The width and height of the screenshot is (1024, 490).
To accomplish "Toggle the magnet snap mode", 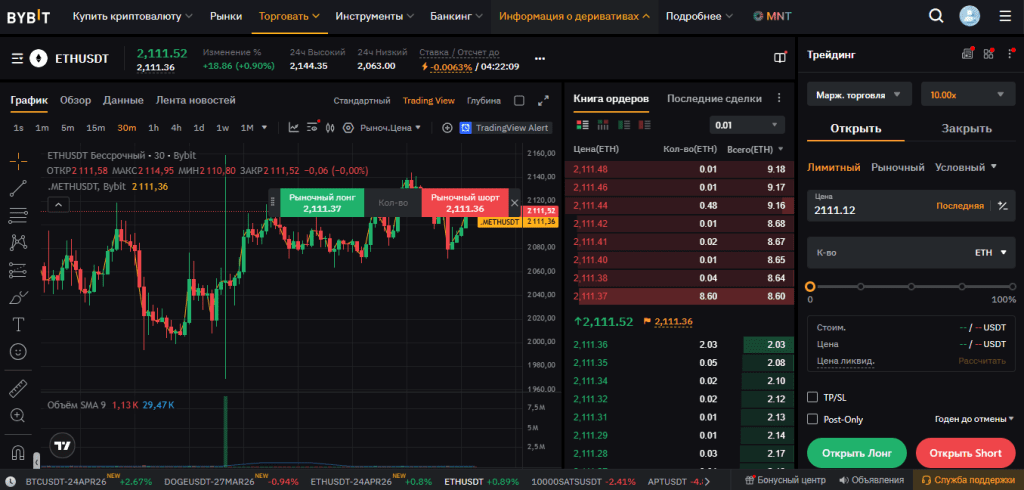I will pos(18,452).
